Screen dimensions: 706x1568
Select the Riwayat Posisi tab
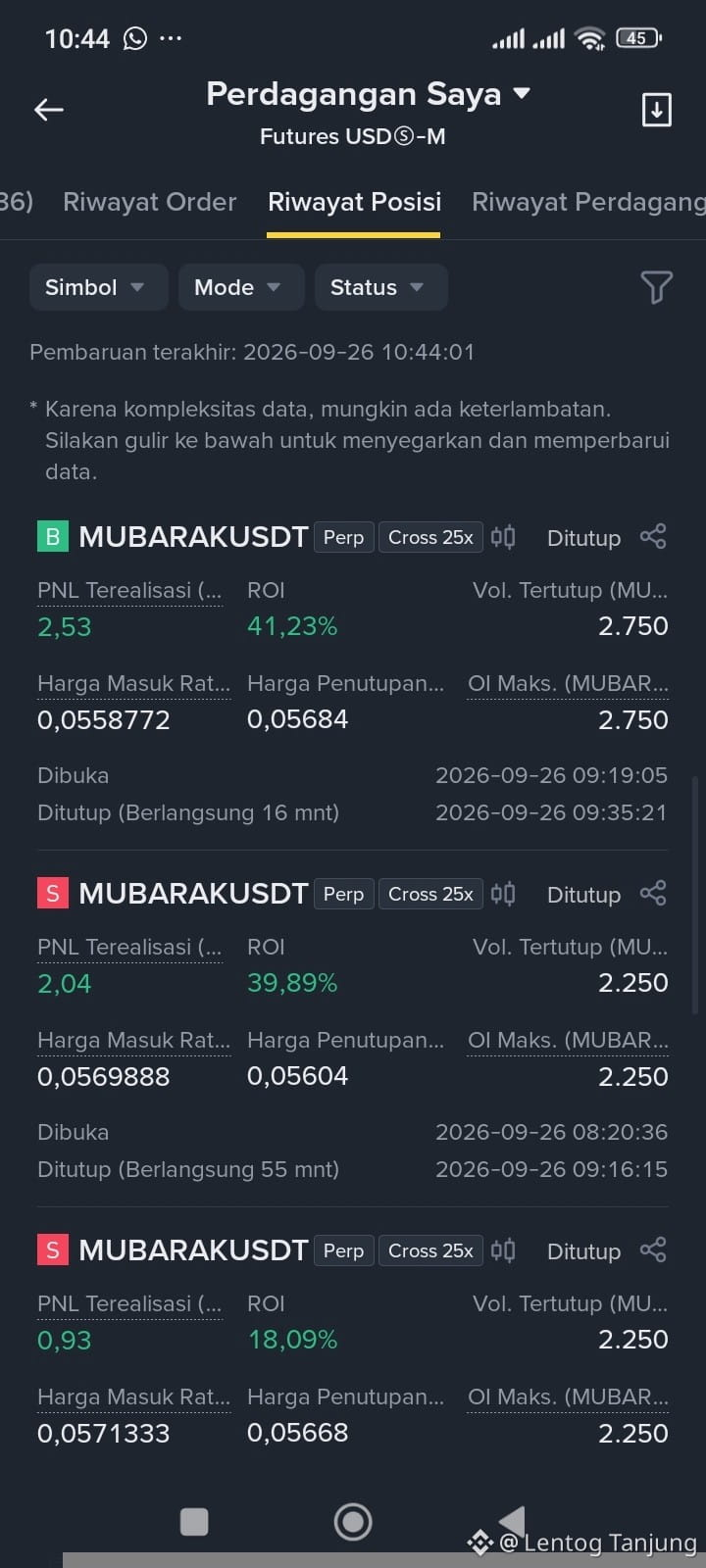click(354, 202)
